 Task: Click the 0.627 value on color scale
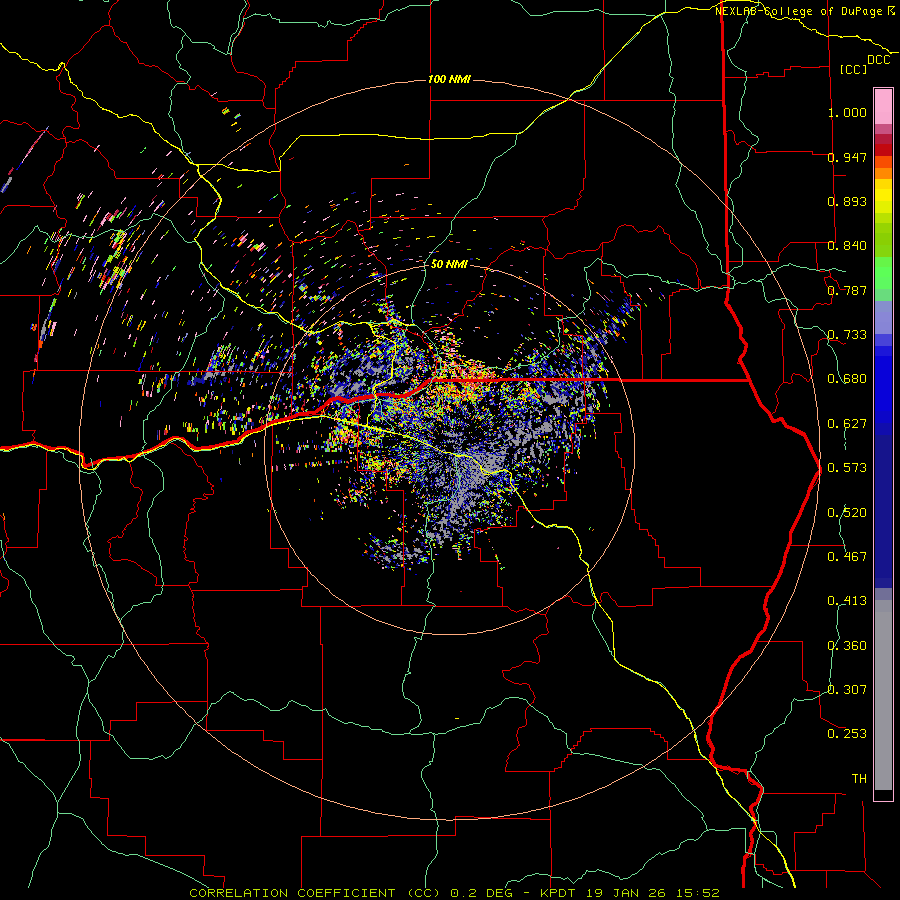847,424
